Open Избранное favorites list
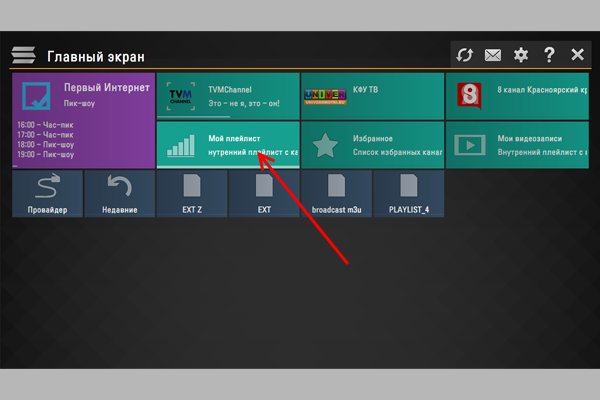The height and width of the screenshot is (400, 600). pyautogui.click(x=372, y=145)
